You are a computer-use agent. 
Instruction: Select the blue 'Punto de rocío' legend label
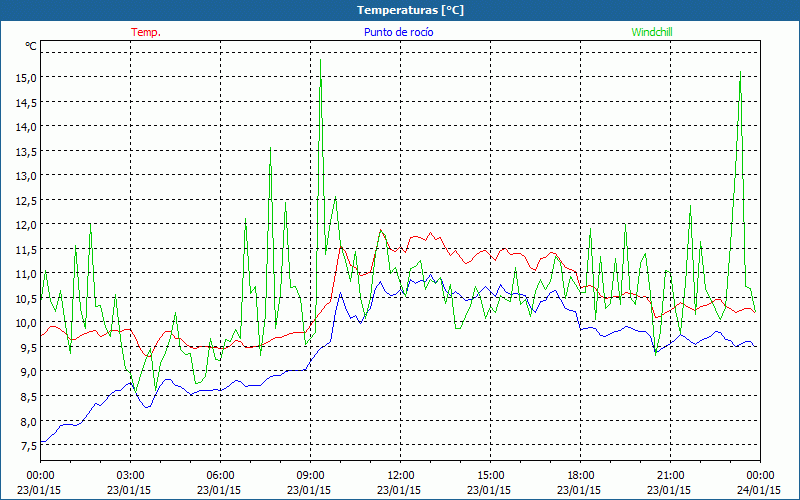(x=398, y=32)
